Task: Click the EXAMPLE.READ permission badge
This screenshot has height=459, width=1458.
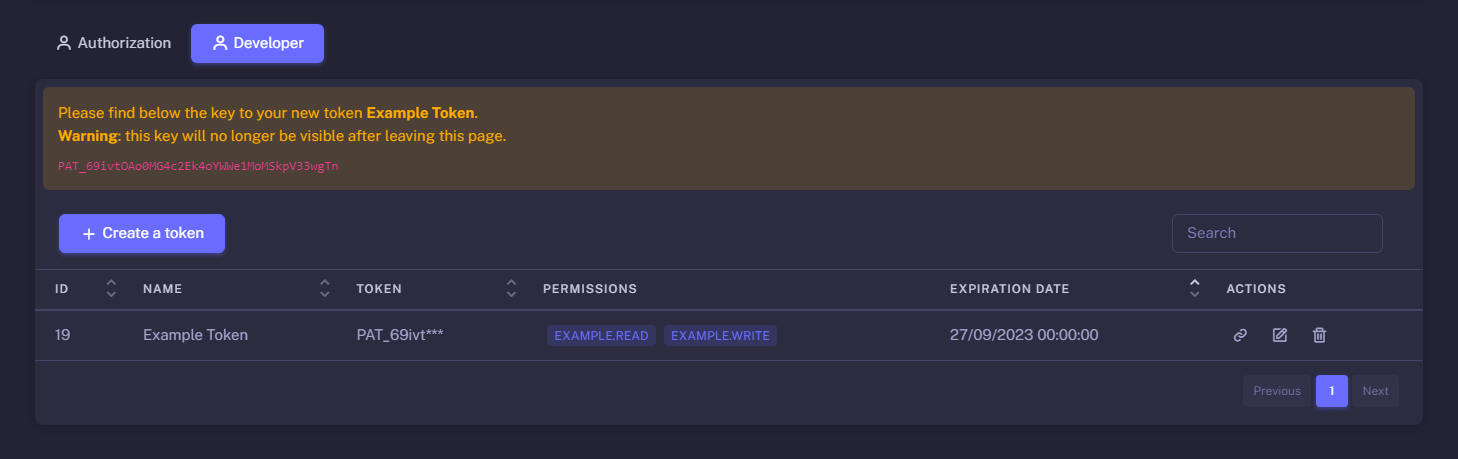Action: (x=601, y=336)
